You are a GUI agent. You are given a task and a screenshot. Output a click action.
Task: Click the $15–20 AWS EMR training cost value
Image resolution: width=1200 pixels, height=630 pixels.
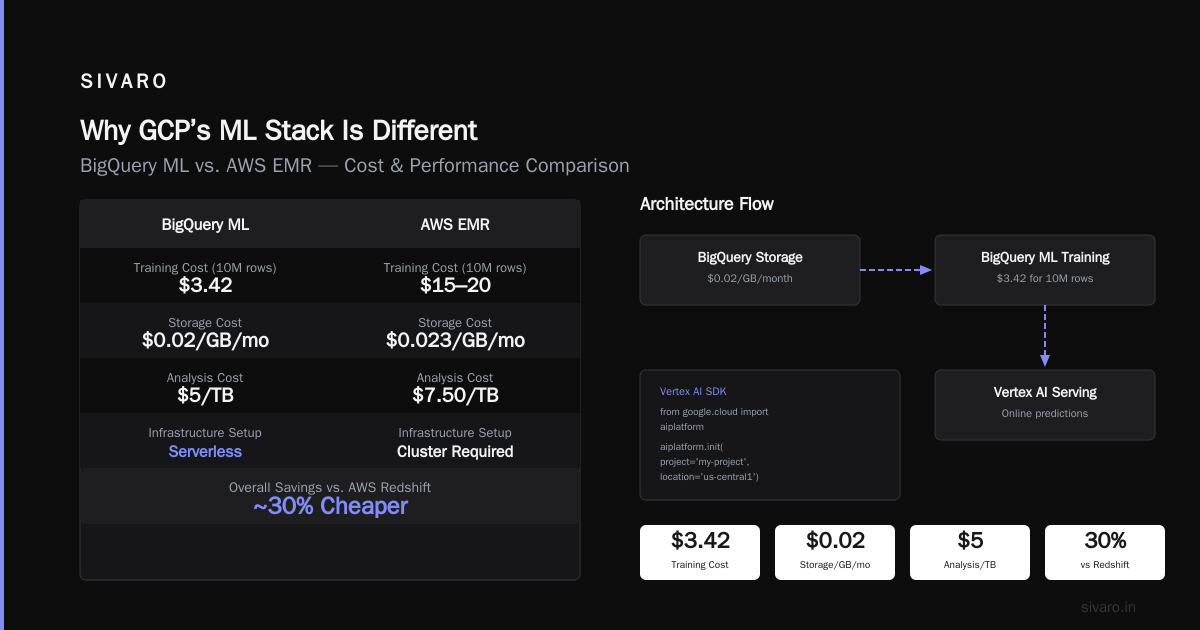coord(455,286)
